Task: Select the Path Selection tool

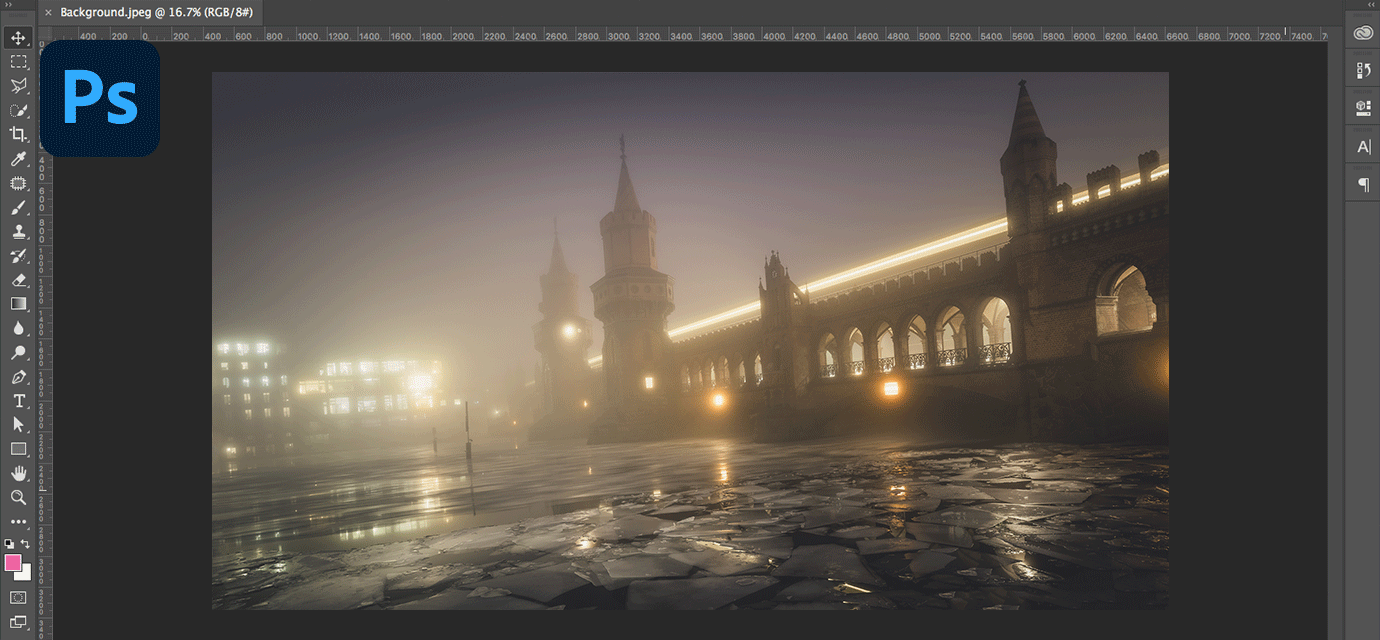Action: 18,425
